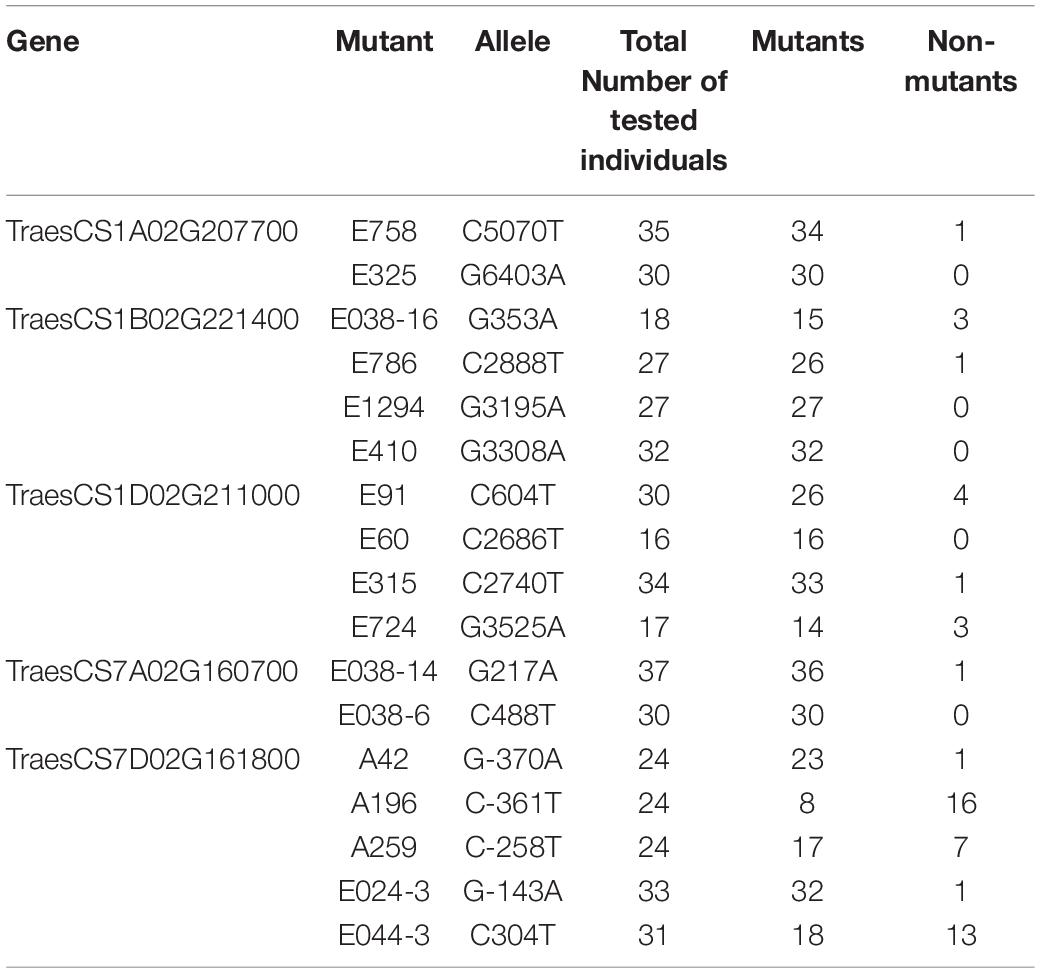
Task: Click mutant E038-16 cell
Action: pyautogui.click(x=384, y=320)
